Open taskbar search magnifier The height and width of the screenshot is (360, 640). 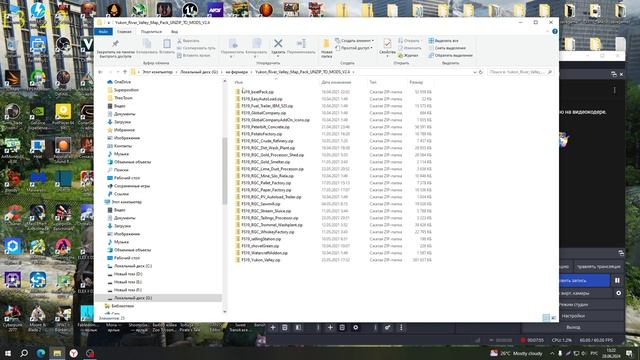click(x=24, y=353)
